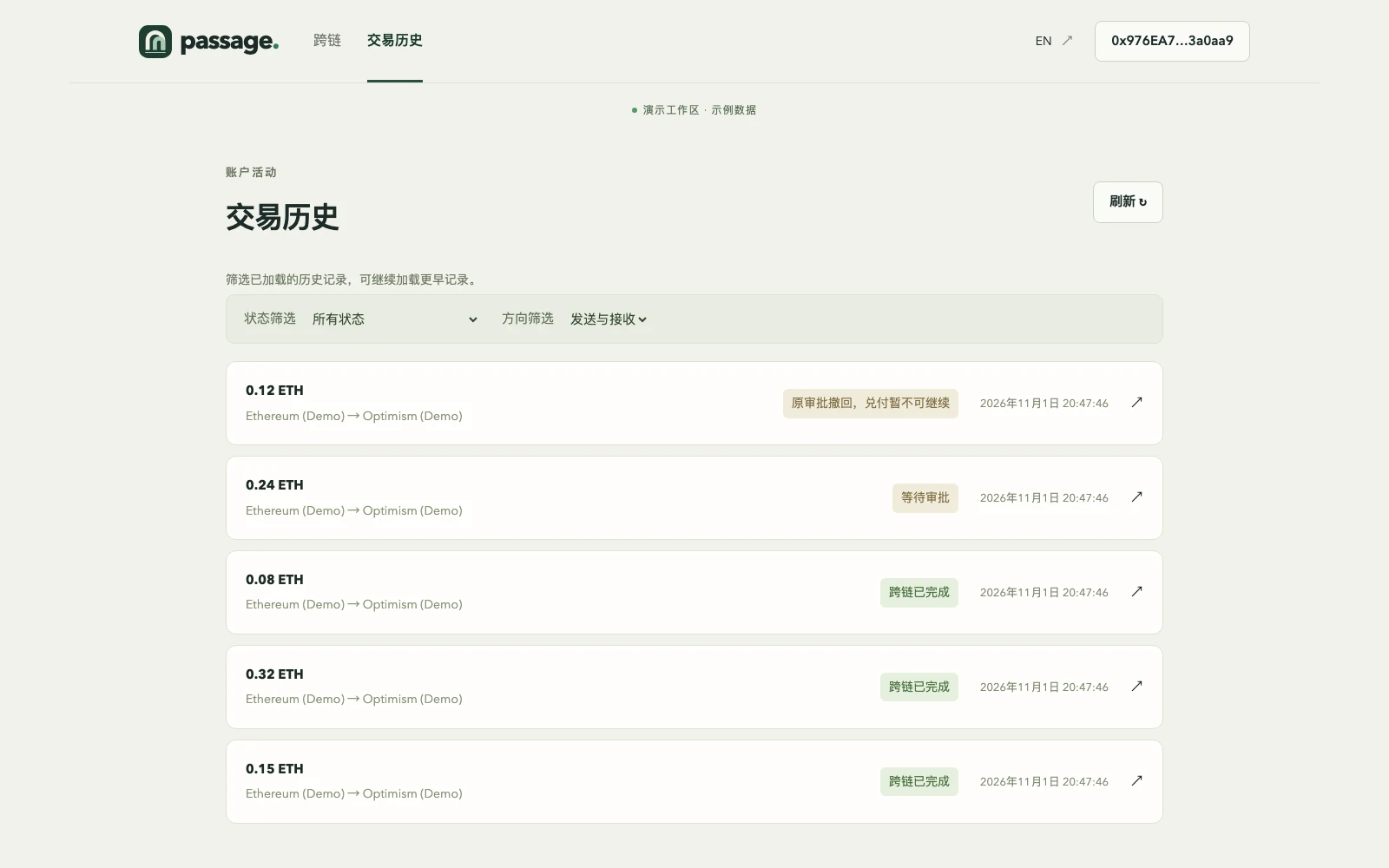Click the passage. wordmark

(x=229, y=42)
